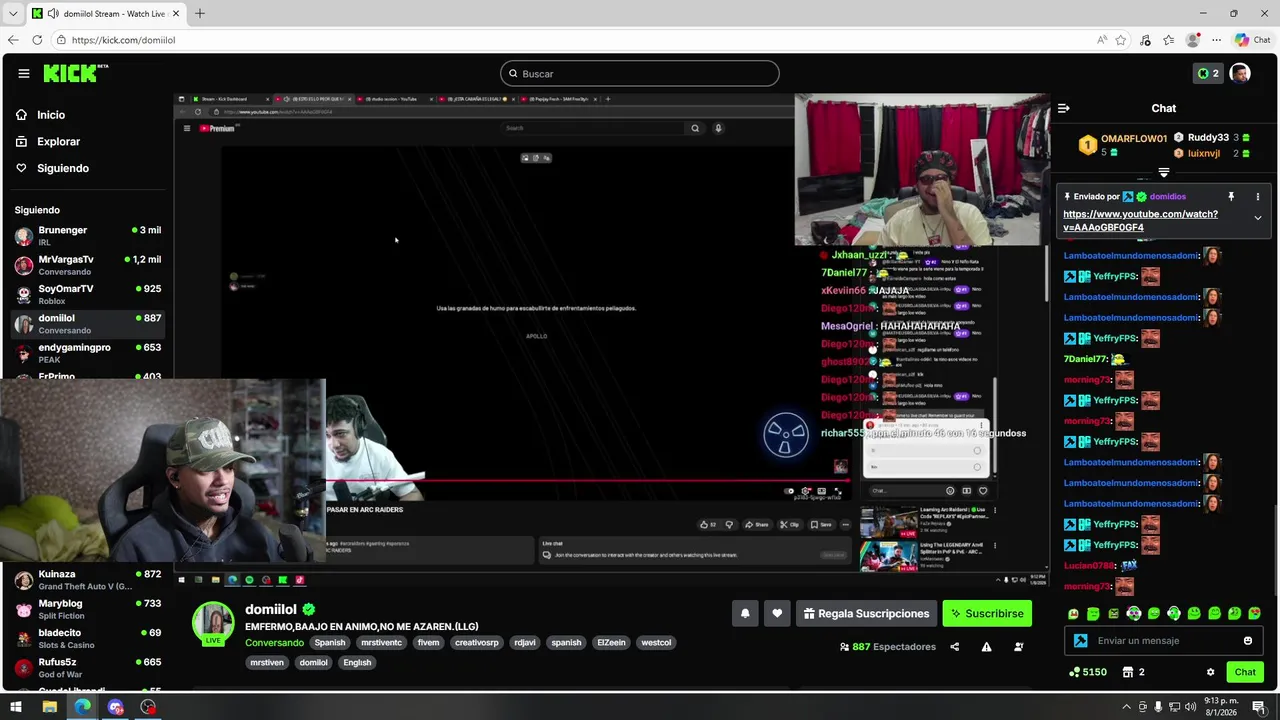Screen dimensions: 1280x720
Task: Open the Copilot Chat button in the browser
Action: 1253,40
